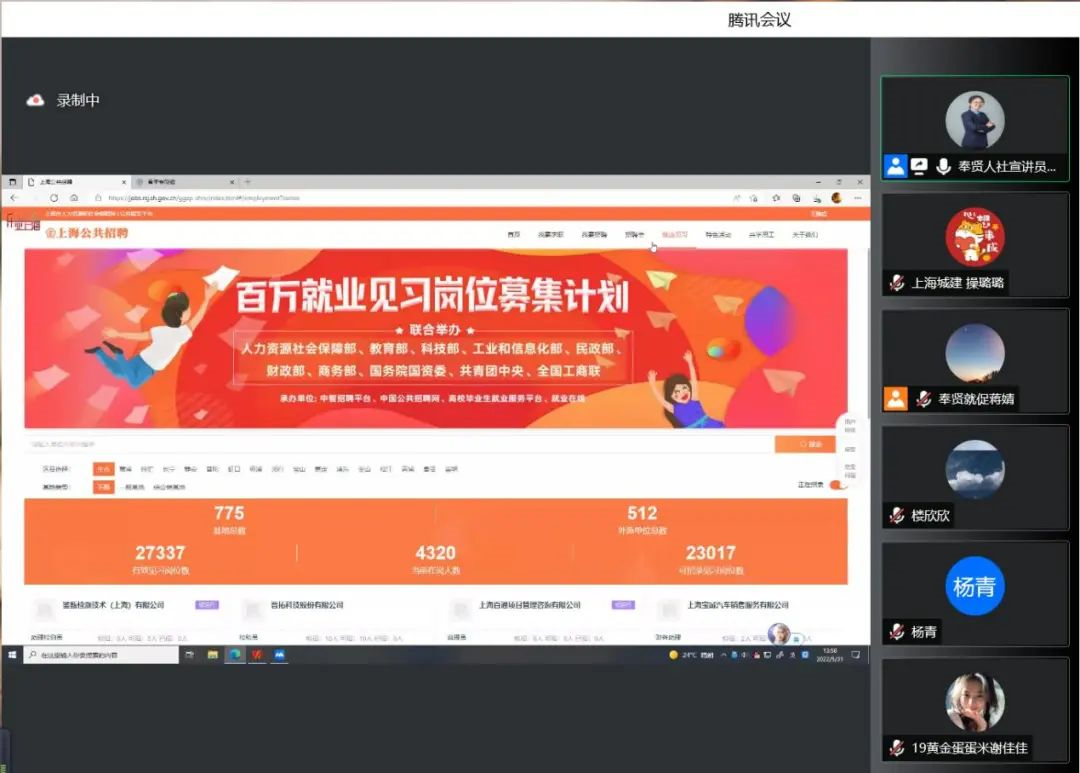The image size is (1080, 773).
Task: Click the purple tag beside 上海自通项目管理咨询
Action: click(623, 605)
